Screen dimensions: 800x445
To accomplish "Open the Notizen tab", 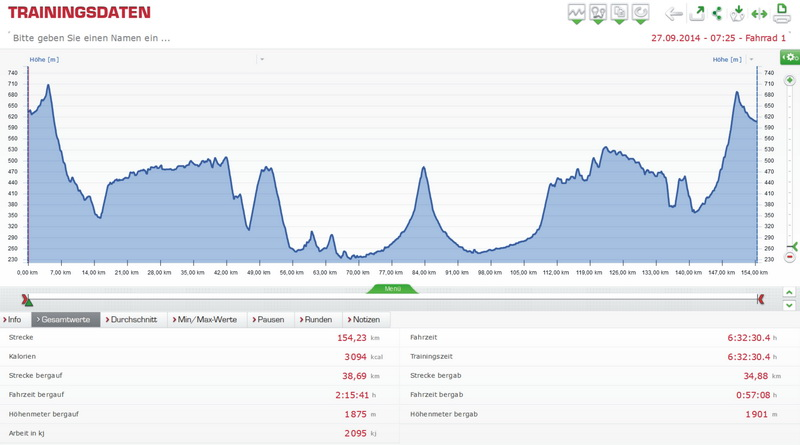I will click(x=363, y=320).
